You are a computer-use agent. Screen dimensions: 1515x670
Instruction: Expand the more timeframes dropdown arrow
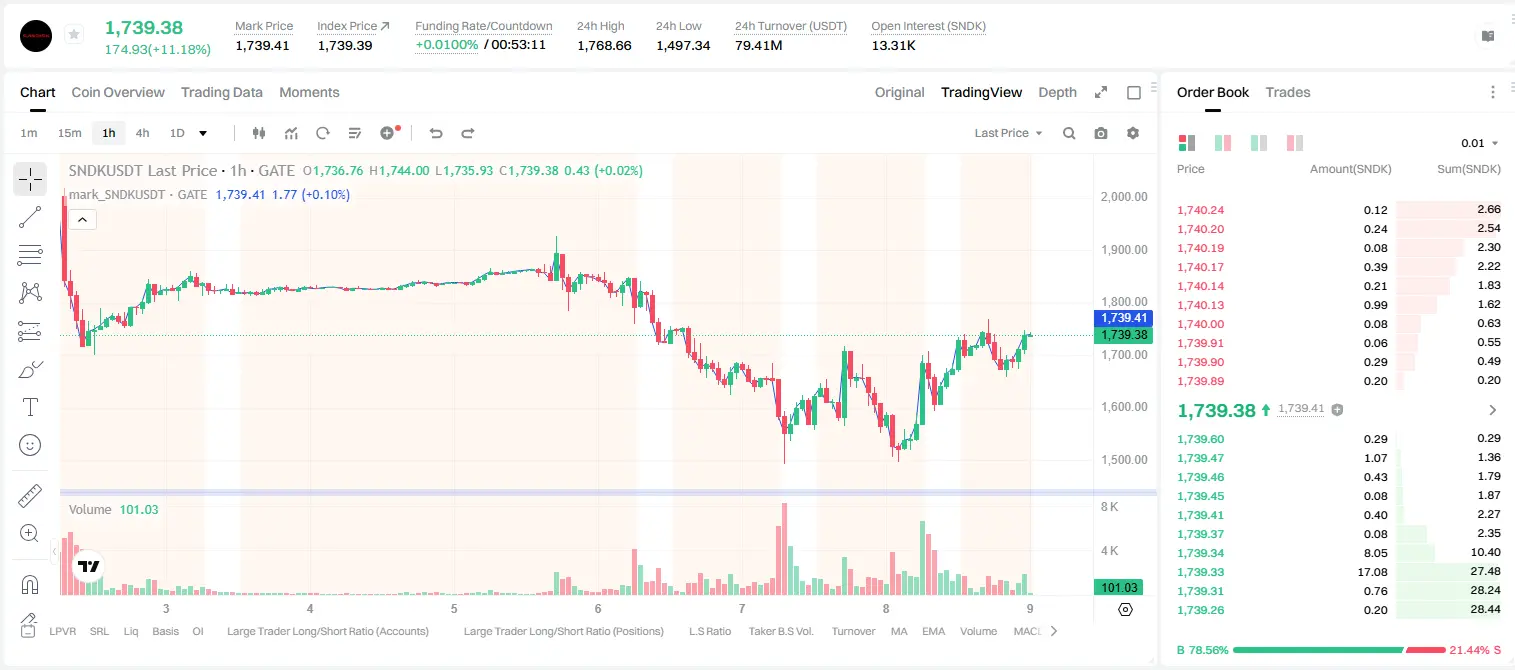click(x=203, y=133)
